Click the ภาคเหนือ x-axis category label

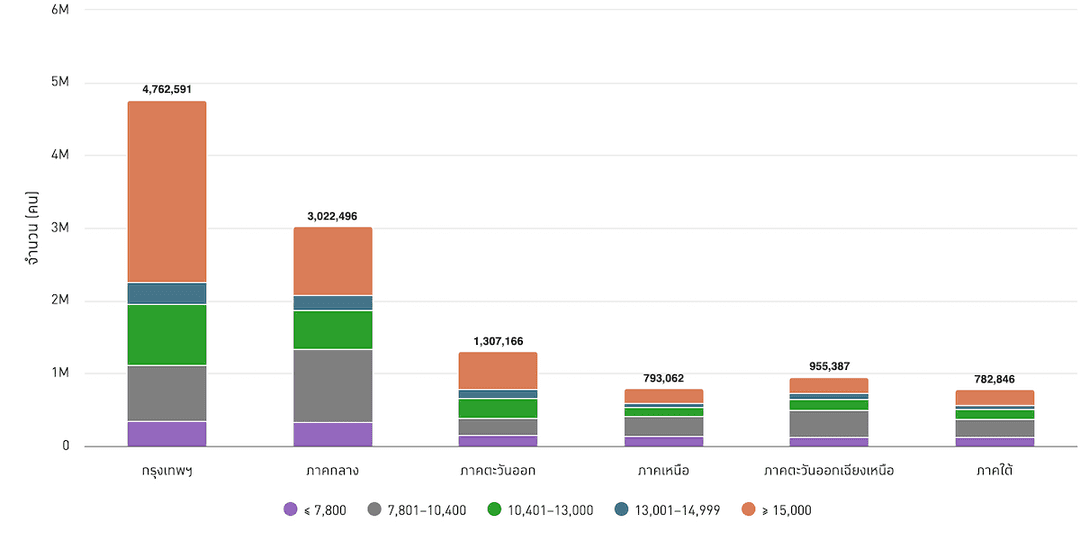click(x=663, y=470)
